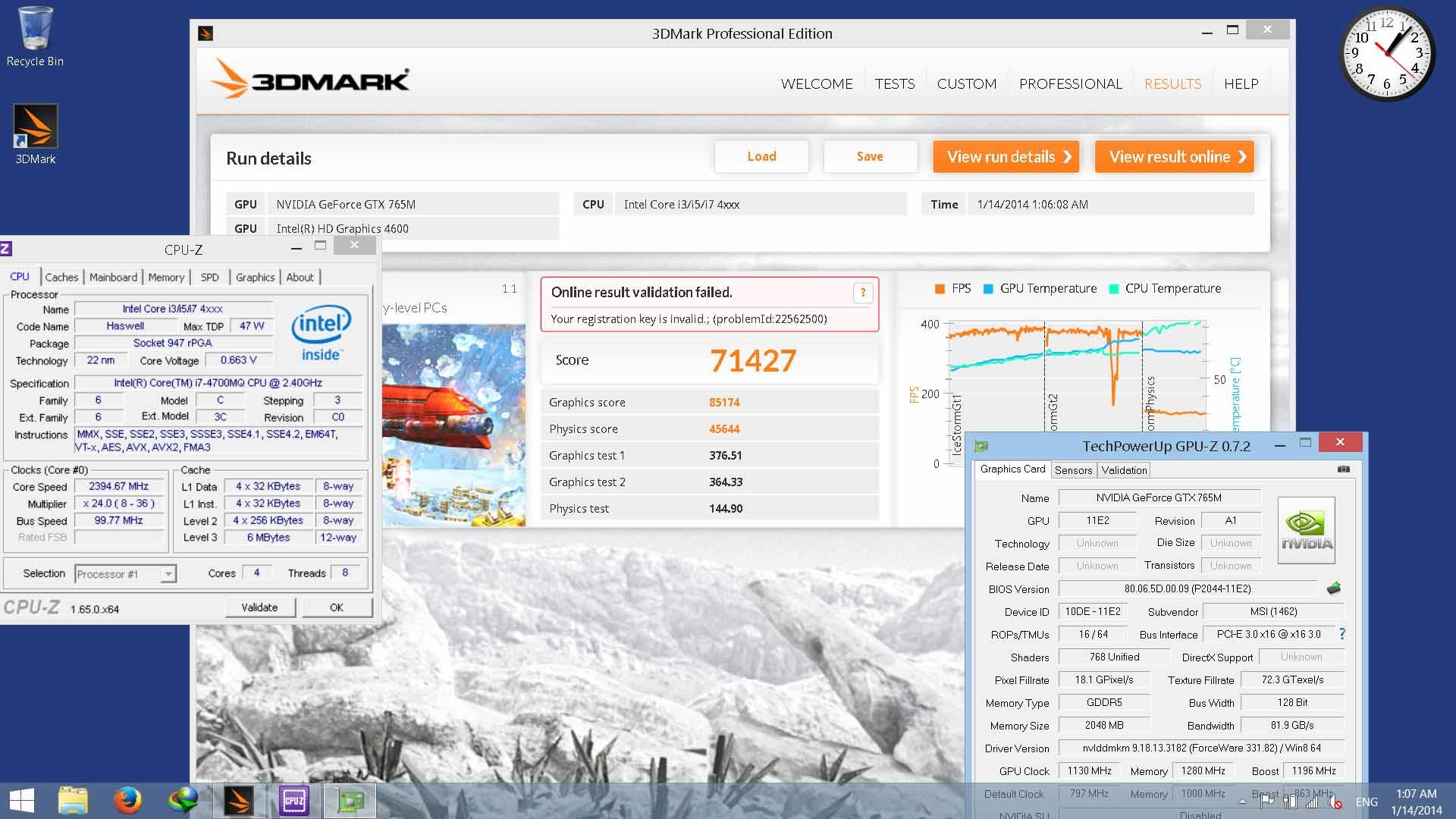Viewport: 1456px width, 819px height.
Task: Show hidden tray icons arrow
Action: [1242, 801]
